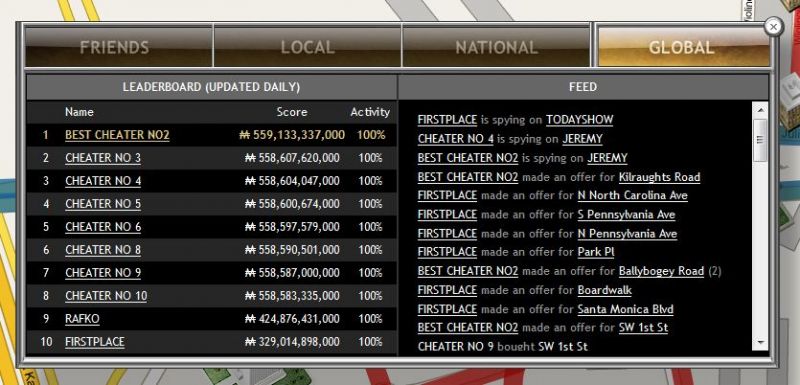Viewport: 800px width, 385px height.
Task: Click the feed scrollbar up arrow
Action: point(760,109)
